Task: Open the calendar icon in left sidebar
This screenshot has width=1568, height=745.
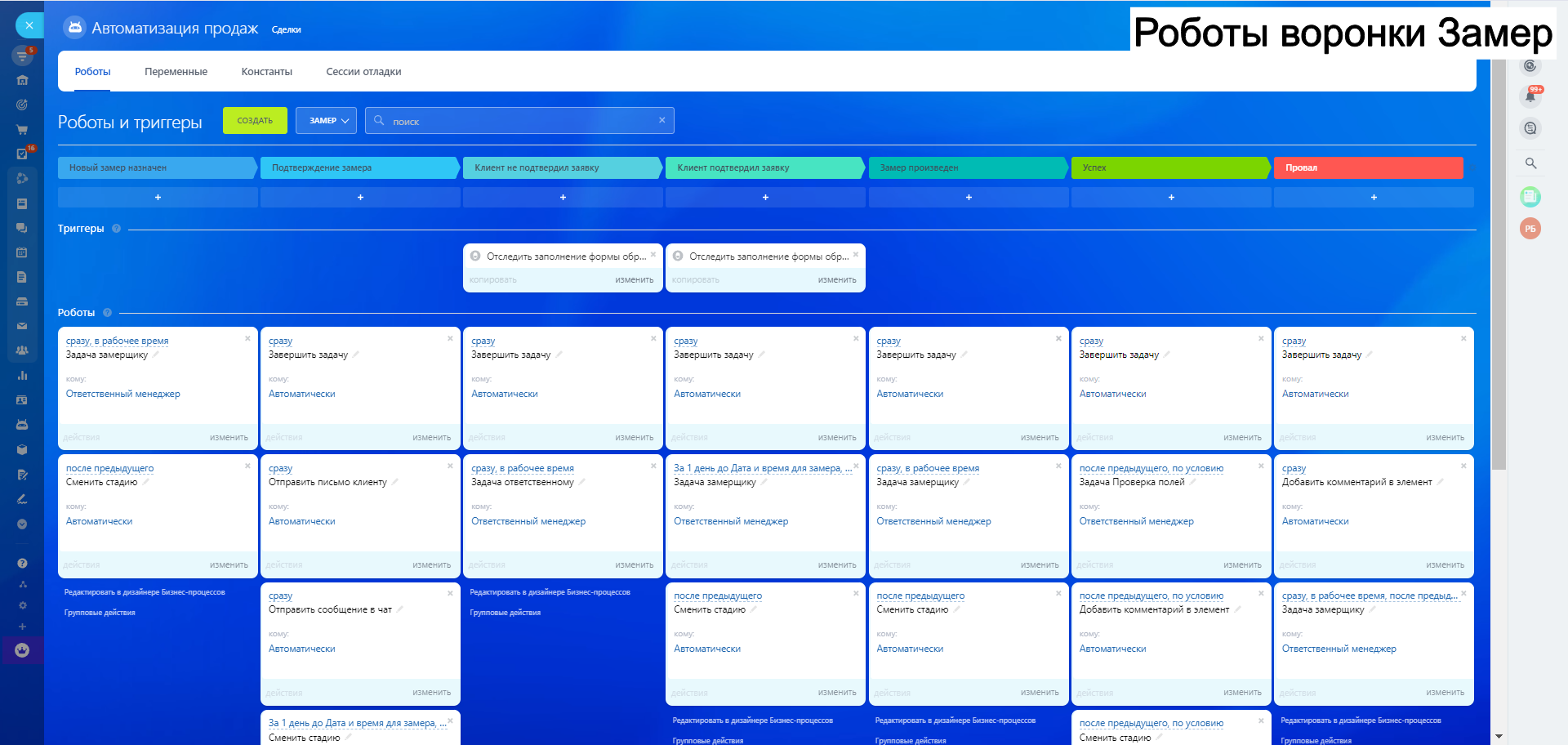Action: [x=22, y=252]
